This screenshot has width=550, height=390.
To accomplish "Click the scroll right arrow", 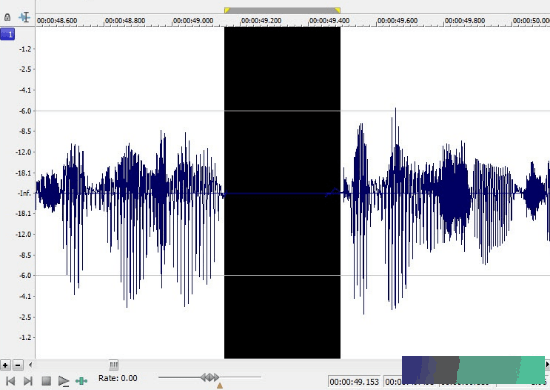I will (547, 365).
